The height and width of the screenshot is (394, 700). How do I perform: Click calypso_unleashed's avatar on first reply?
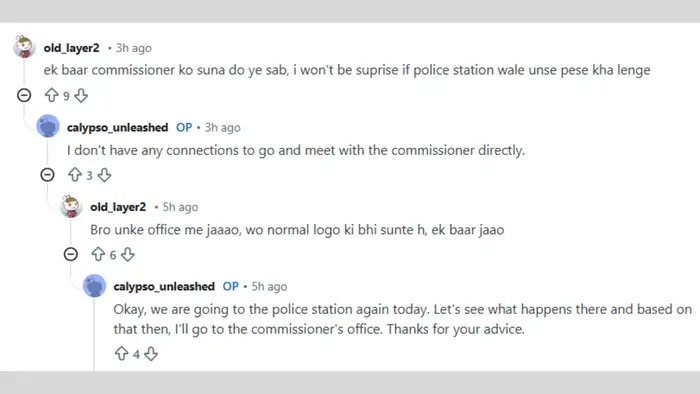(x=48, y=126)
